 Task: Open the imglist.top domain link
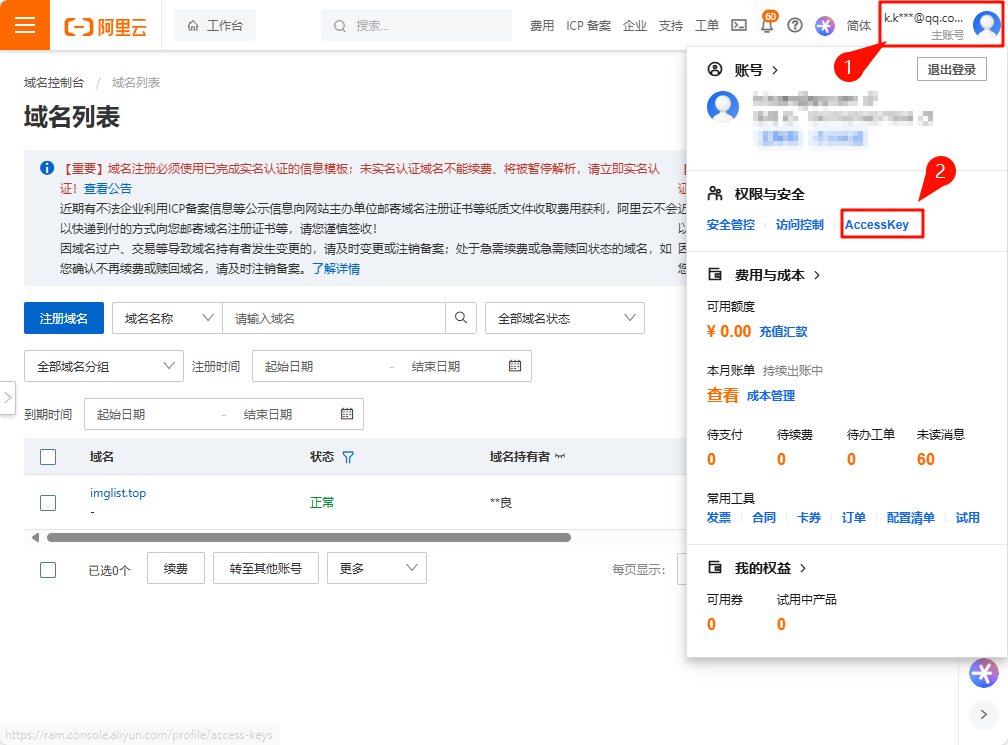[118, 493]
